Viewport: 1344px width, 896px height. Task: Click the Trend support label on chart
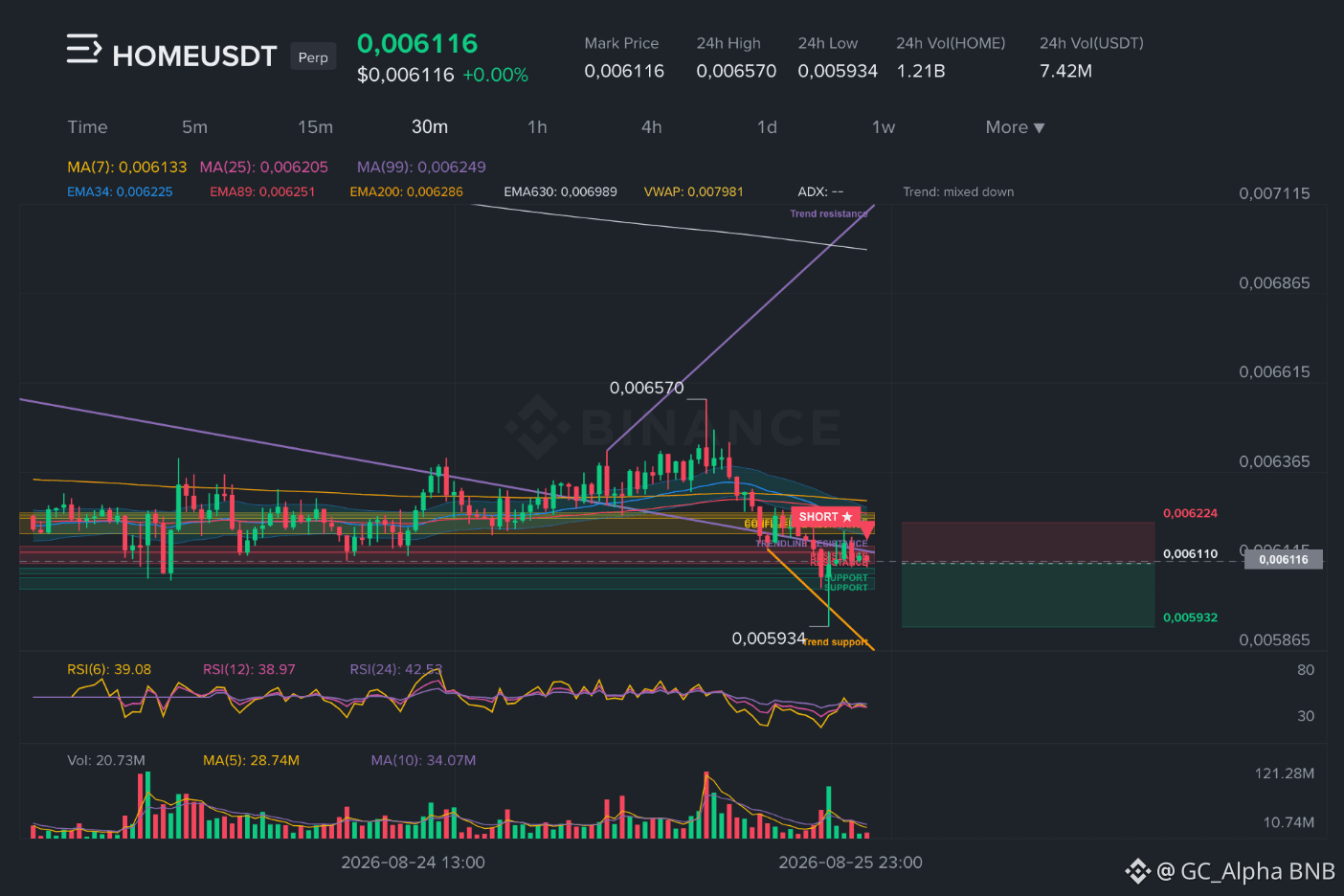(837, 641)
